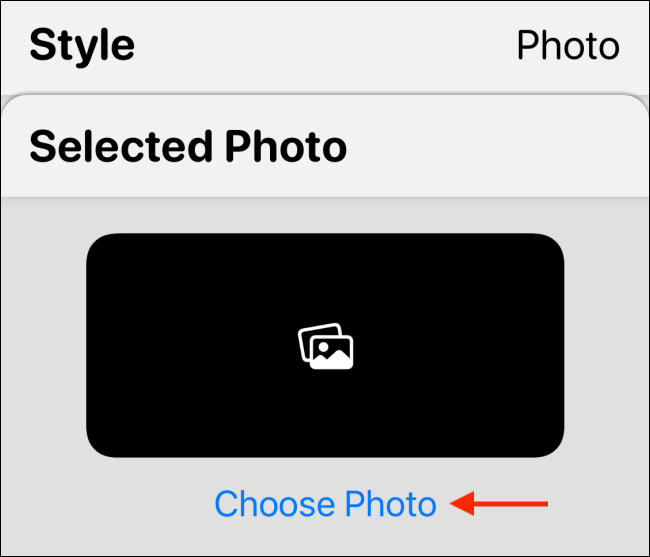This screenshot has width=650, height=557.
Task: Click the white gallery glyph in black box
Action: (326, 346)
